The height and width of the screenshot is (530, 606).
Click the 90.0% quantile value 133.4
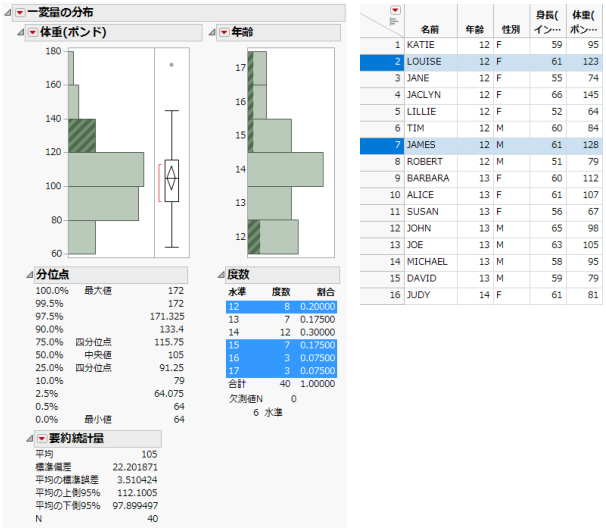[x=172, y=329]
